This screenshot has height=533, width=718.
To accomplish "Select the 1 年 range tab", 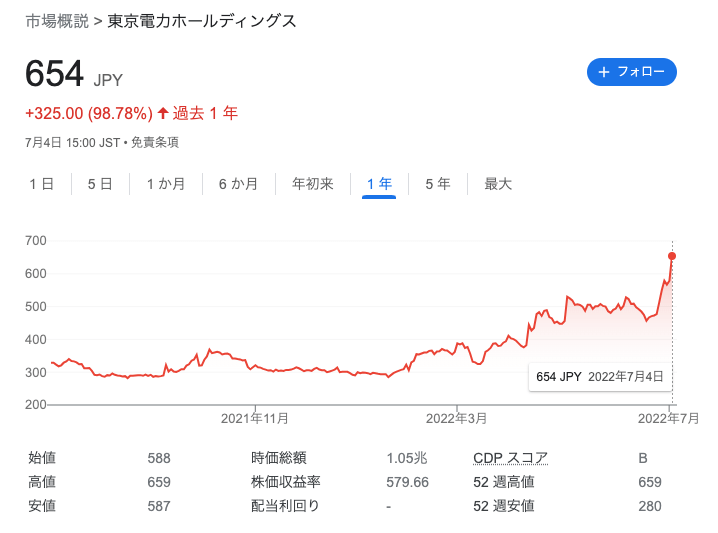I will coord(379,184).
